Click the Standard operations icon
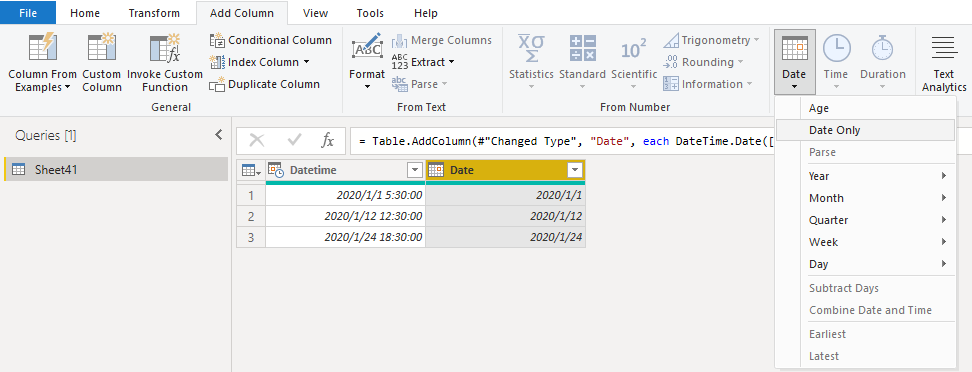The height and width of the screenshot is (372, 972). [x=582, y=48]
